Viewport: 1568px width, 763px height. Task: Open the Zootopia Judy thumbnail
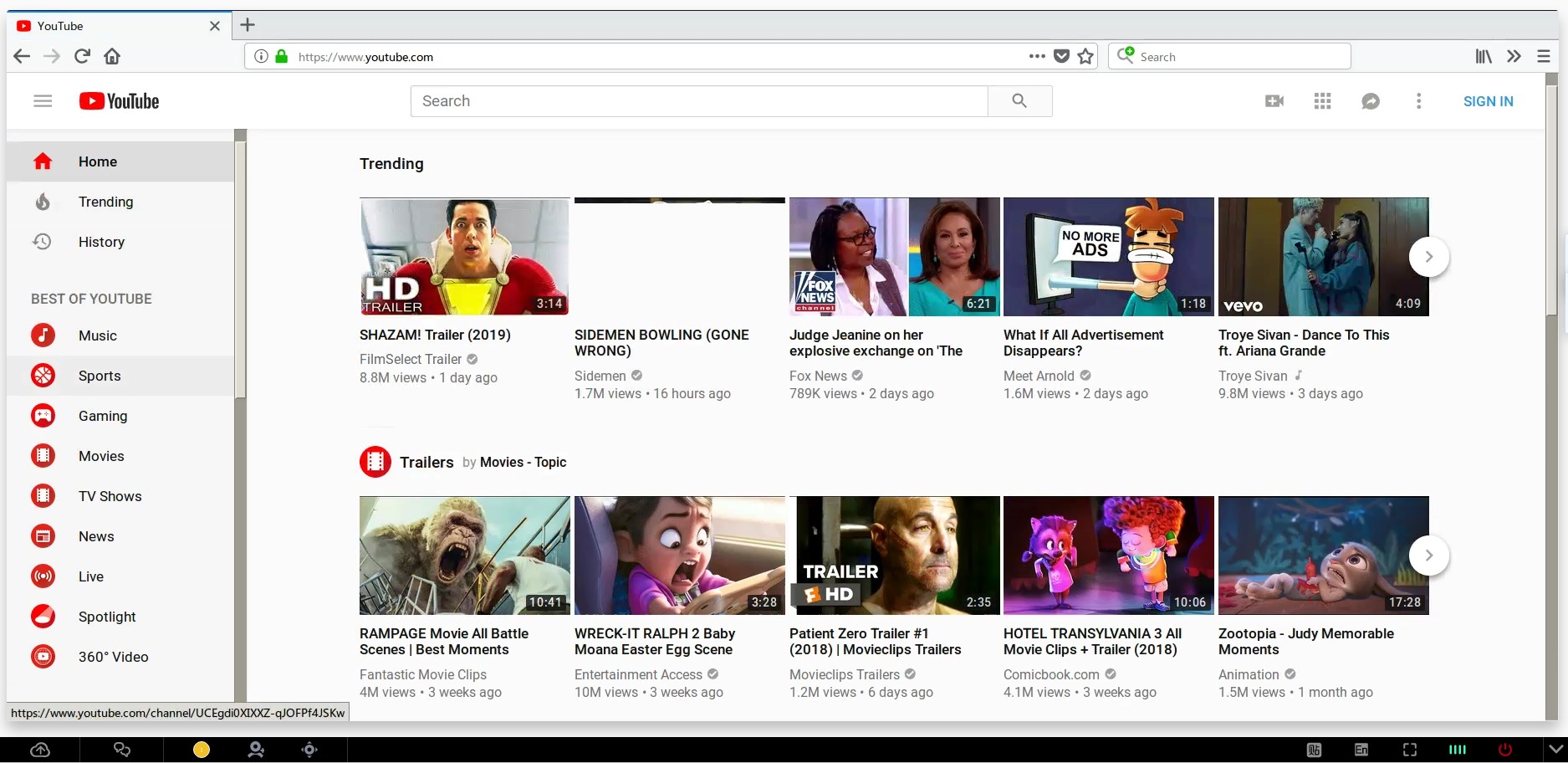point(1324,556)
